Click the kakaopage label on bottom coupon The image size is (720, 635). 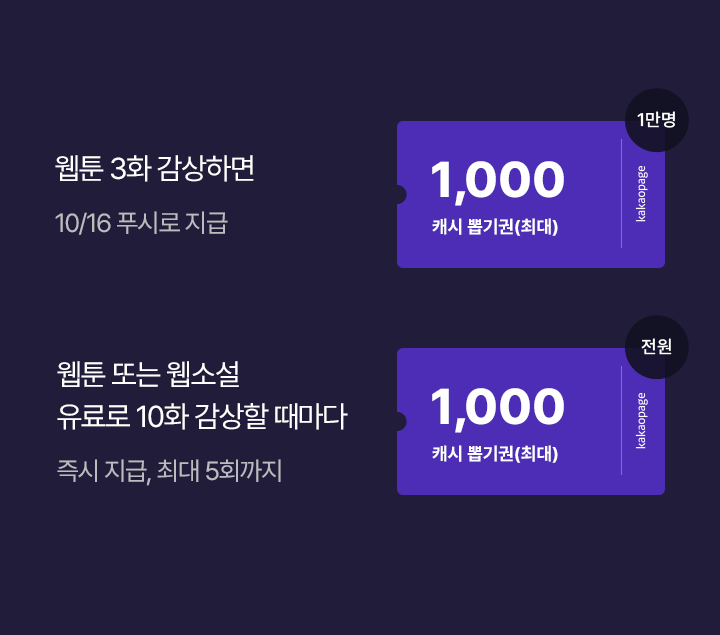coord(641,421)
